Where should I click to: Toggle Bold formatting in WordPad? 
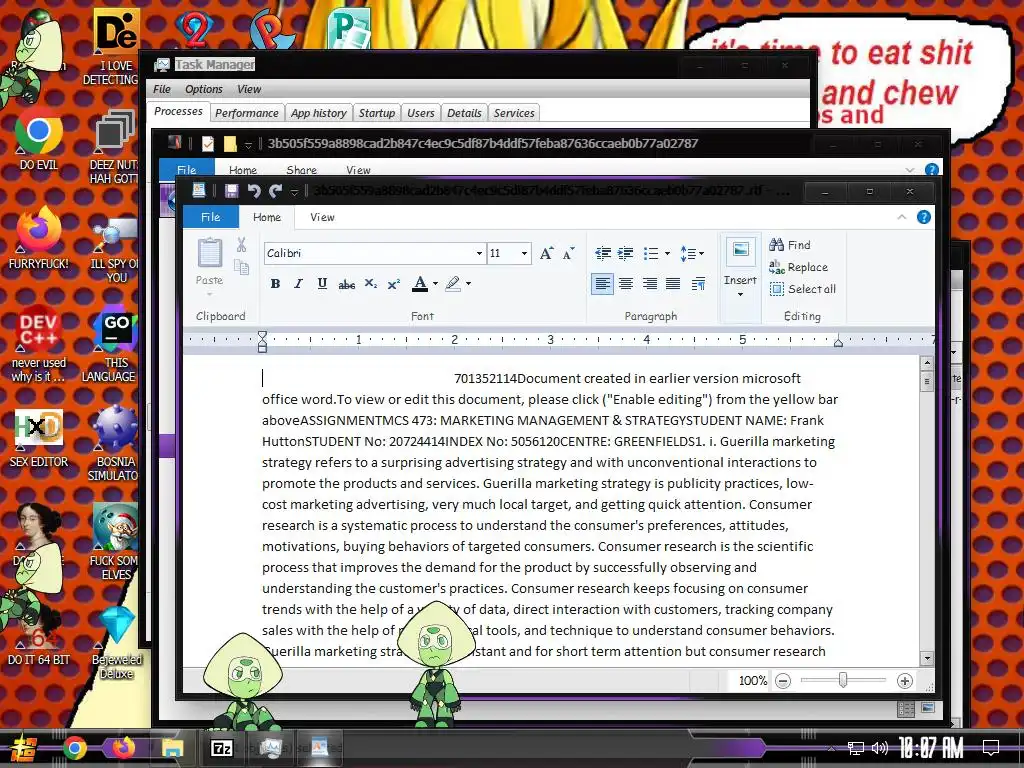click(x=276, y=283)
